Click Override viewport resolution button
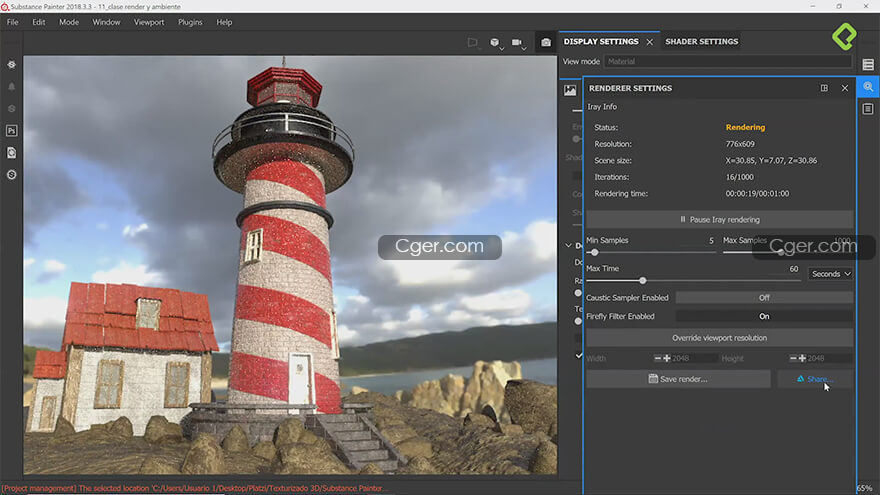The width and height of the screenshot is (880, 495). 719,338
